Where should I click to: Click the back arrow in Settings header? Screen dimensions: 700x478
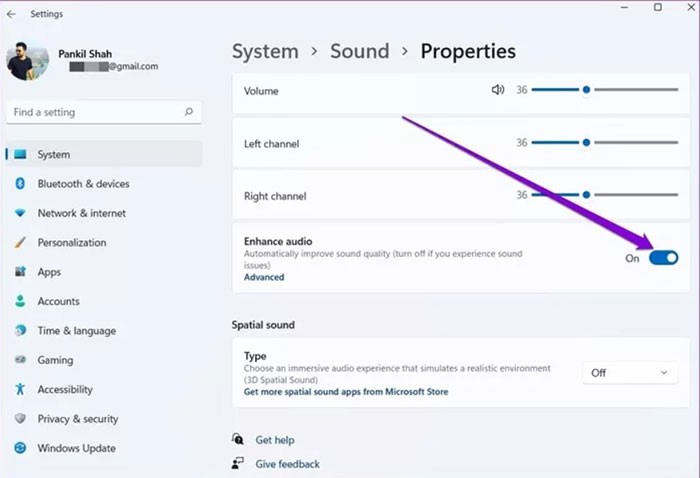(x=12, y=14)
